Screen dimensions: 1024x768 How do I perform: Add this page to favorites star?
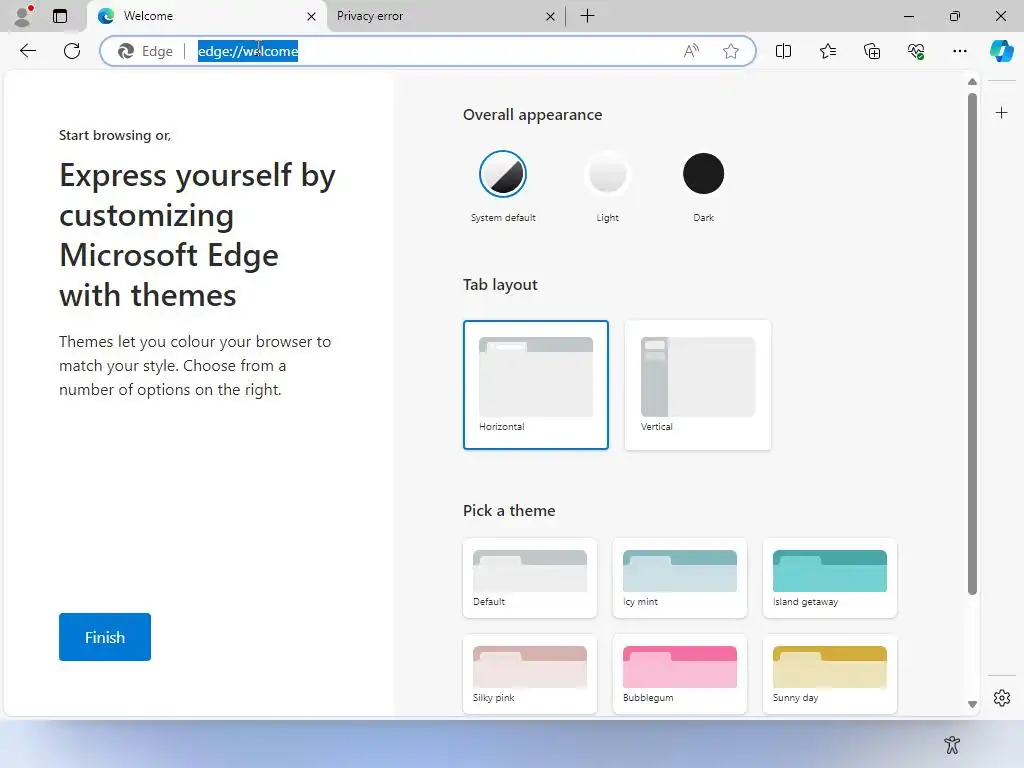(x=731, y=51)
